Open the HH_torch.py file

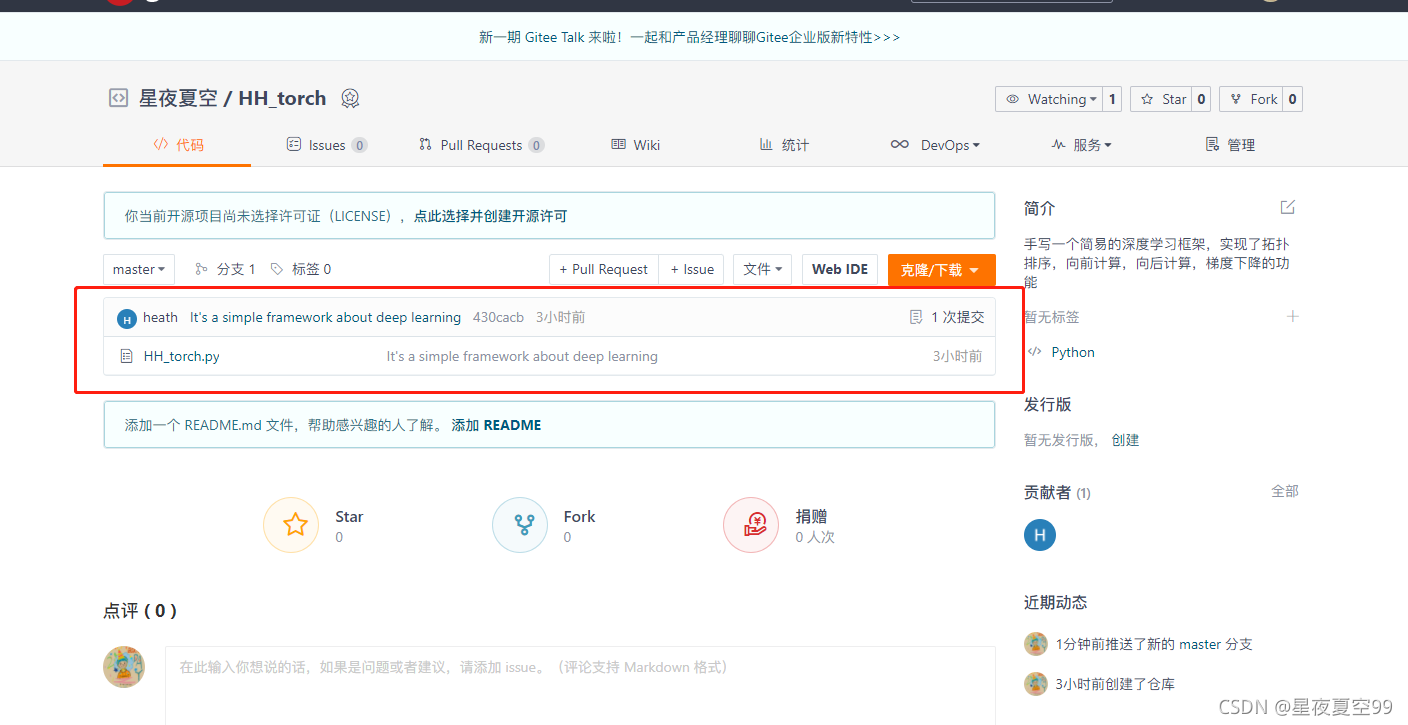tap(182, 356)
